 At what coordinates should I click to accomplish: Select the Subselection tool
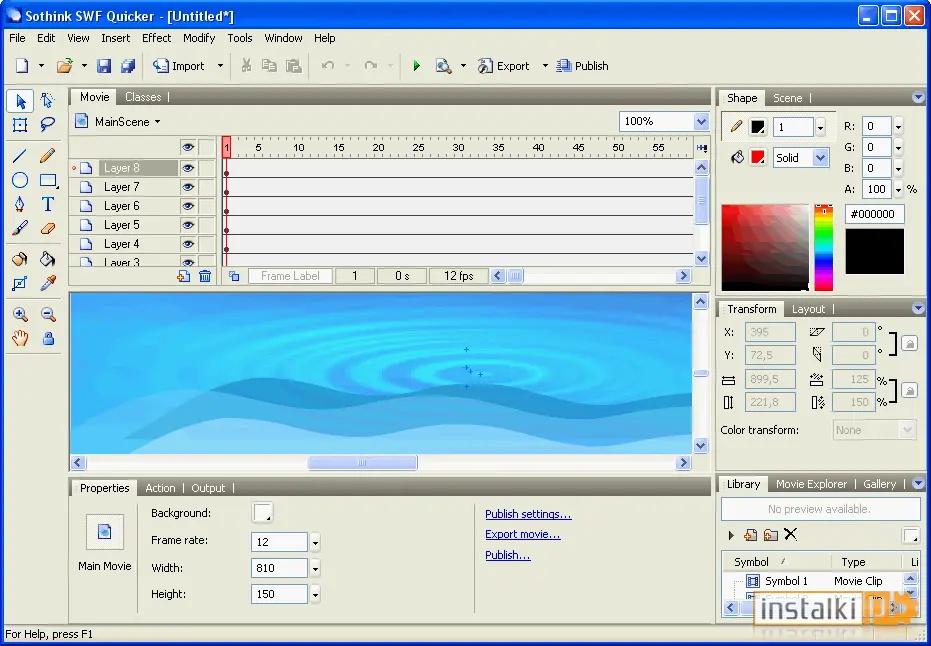(48, 102)
